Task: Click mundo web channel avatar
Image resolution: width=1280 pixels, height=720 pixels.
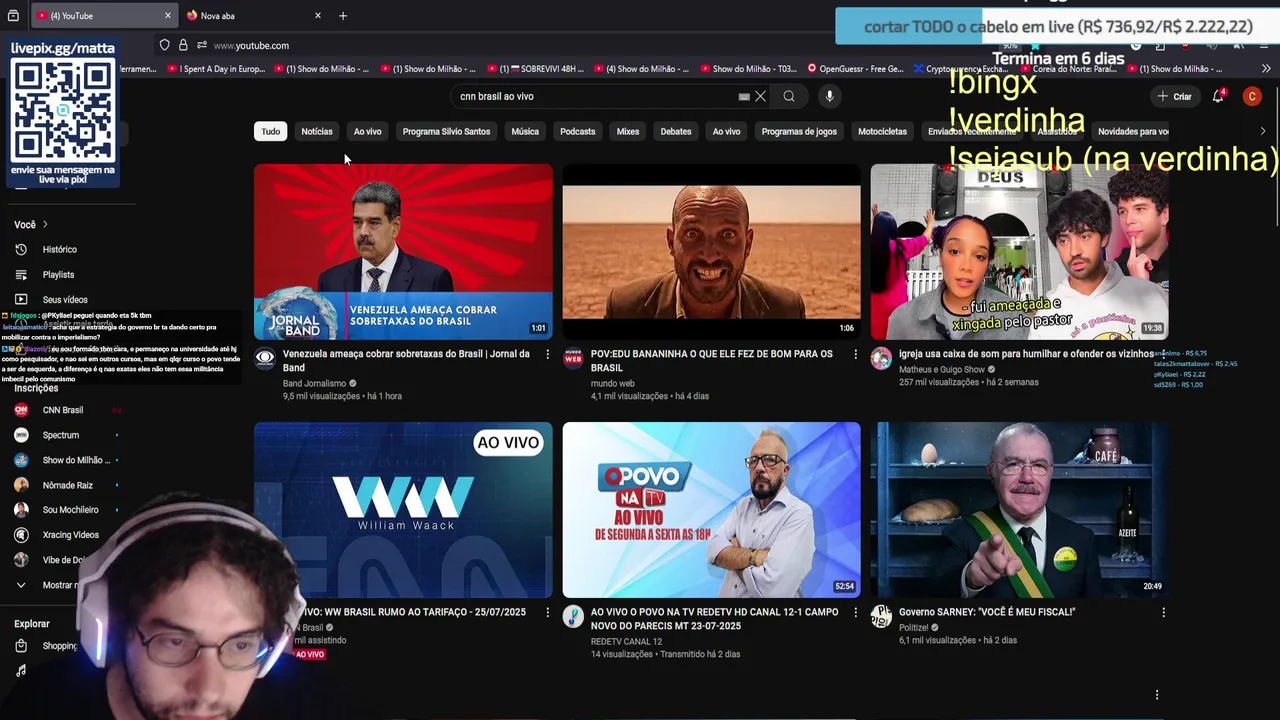Action: 573,358
